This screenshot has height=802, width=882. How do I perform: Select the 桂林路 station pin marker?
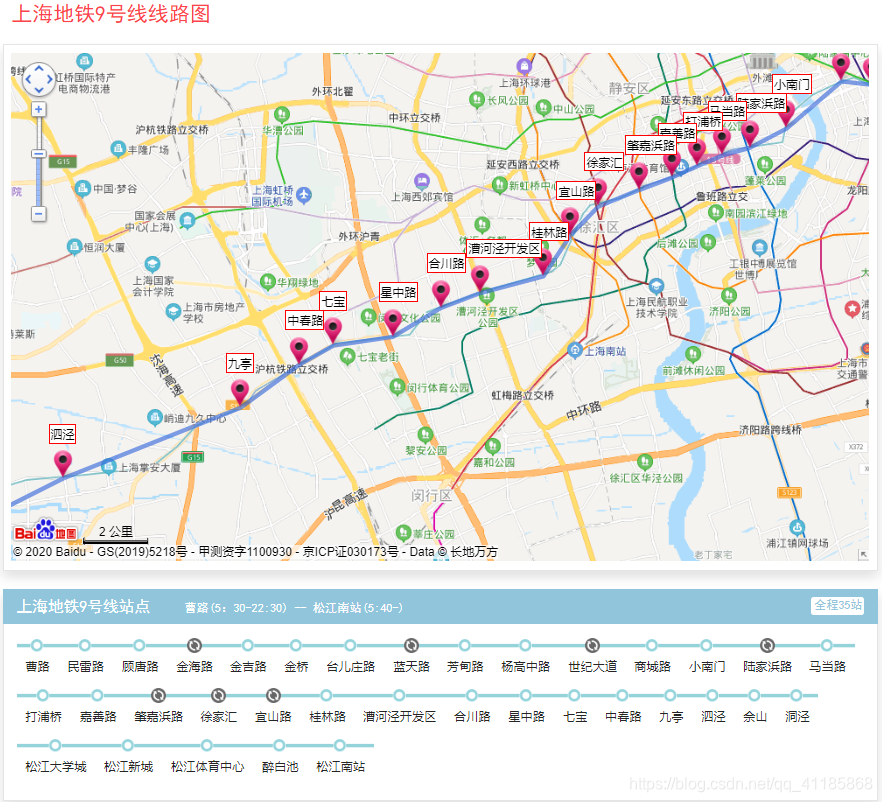(543, 261)
